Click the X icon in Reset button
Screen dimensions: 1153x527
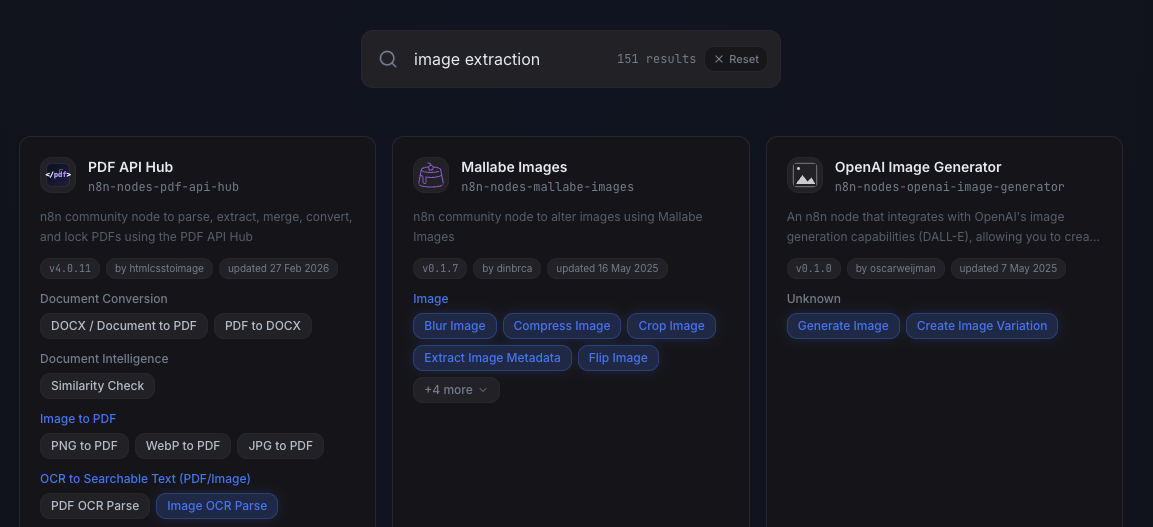coord(719,59)
